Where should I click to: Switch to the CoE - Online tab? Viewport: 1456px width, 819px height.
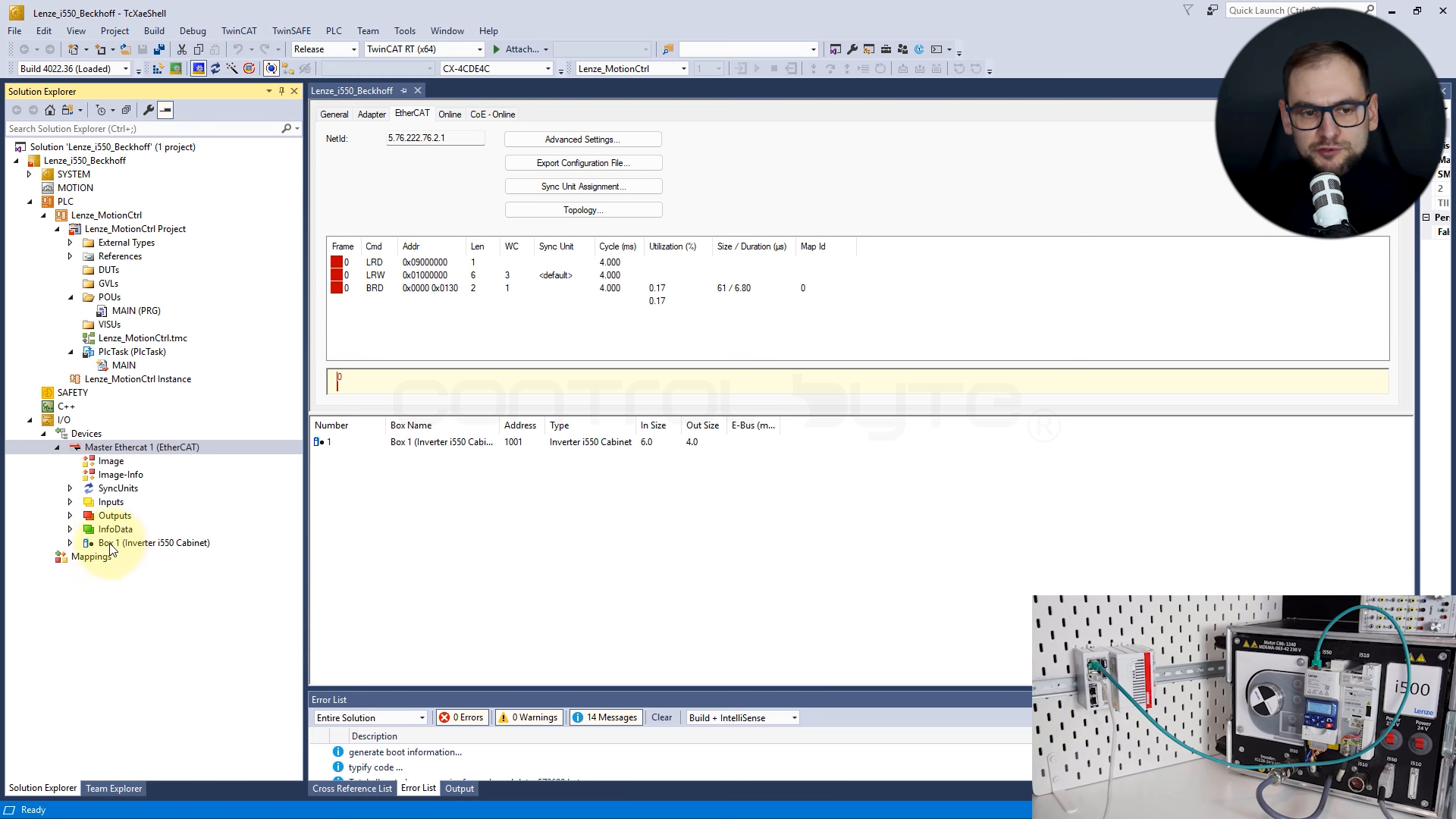click(x=492, y=115)
